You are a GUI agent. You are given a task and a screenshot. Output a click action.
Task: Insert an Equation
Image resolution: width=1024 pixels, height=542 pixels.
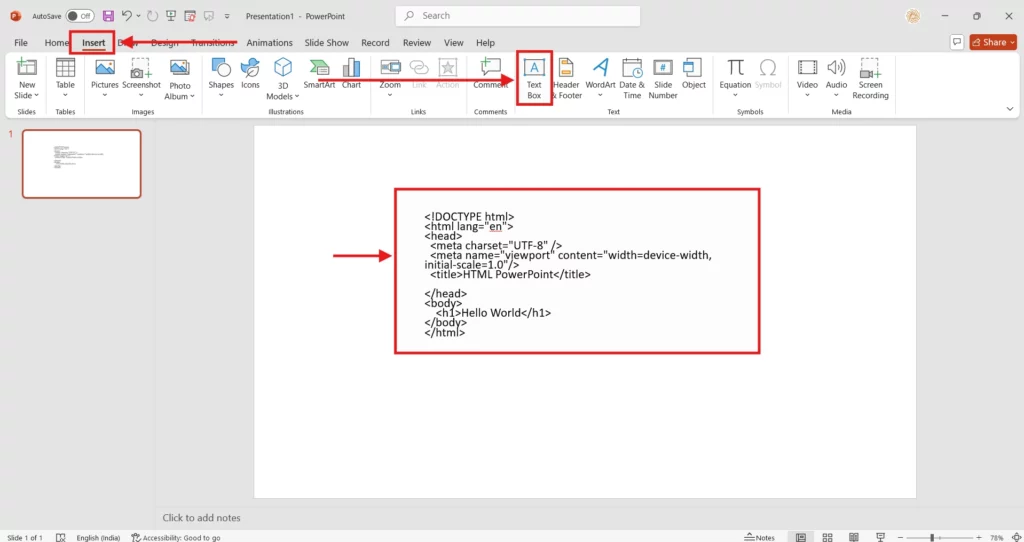pos(735,68)
